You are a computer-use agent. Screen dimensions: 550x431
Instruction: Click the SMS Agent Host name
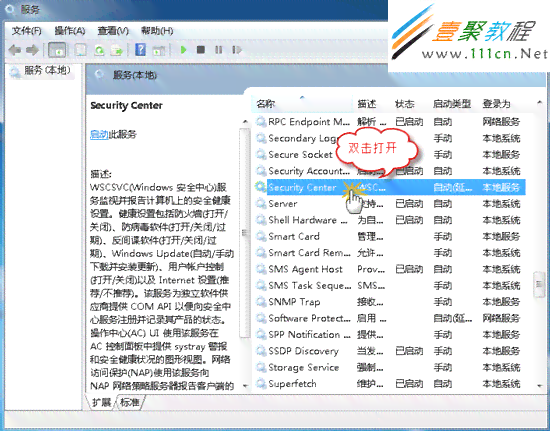coord(306,269)
